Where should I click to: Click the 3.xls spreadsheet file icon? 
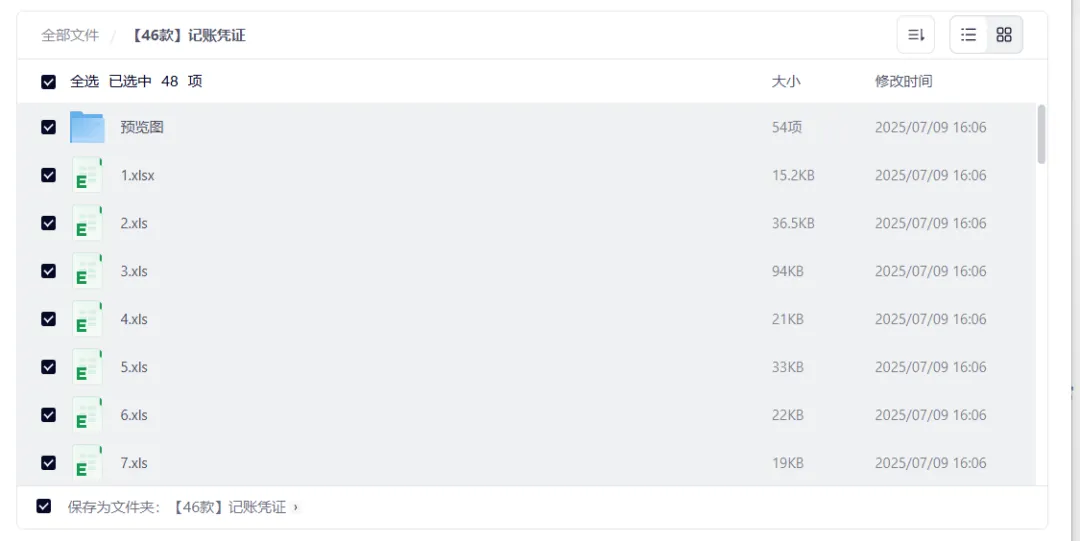[x=87, y=271]
